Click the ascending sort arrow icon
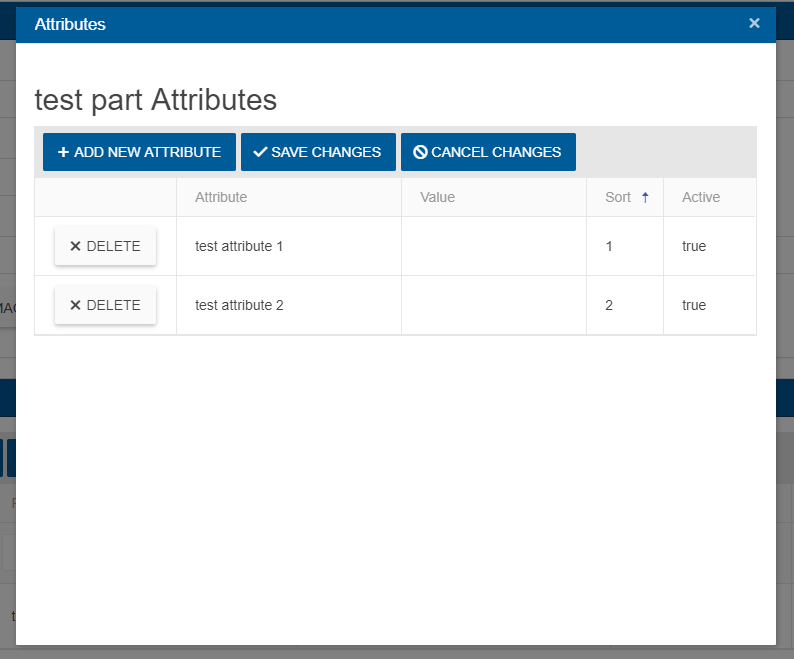Viewport: 794px width, 659px height. [x=645, y=197]
